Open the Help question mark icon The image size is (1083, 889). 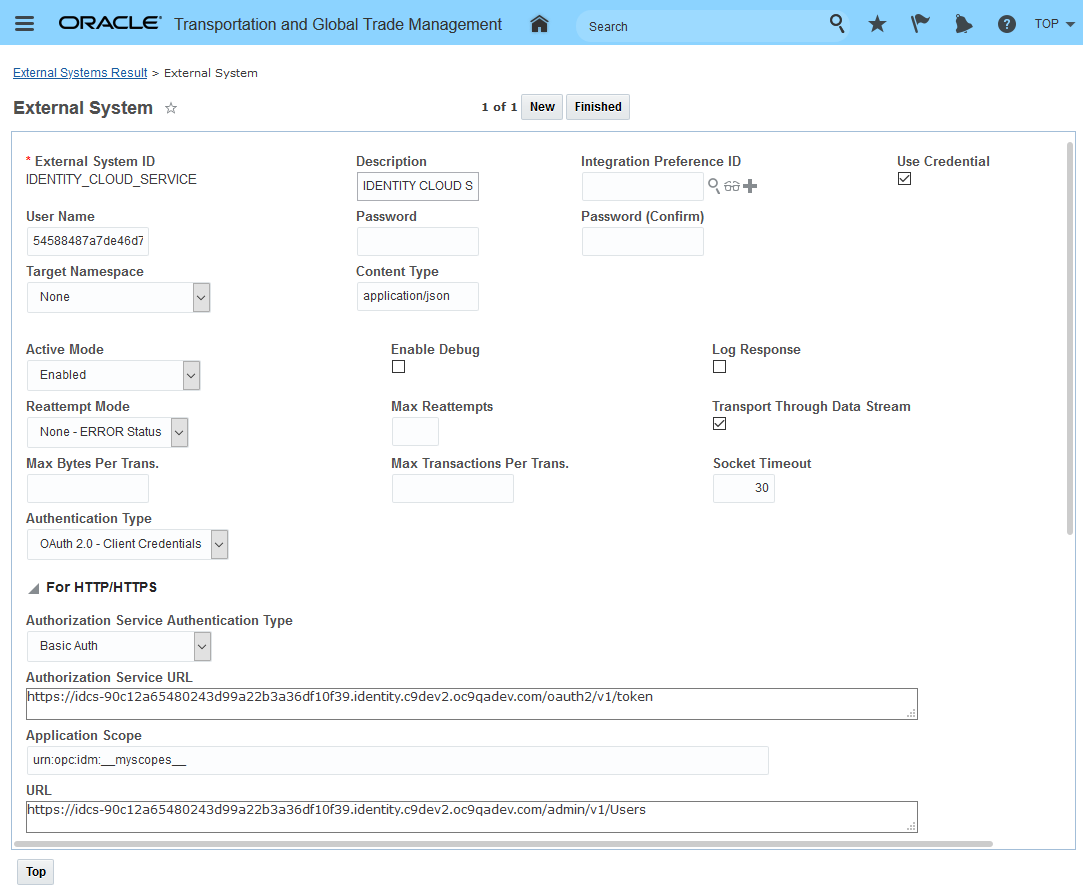(x=1006, y=24)
